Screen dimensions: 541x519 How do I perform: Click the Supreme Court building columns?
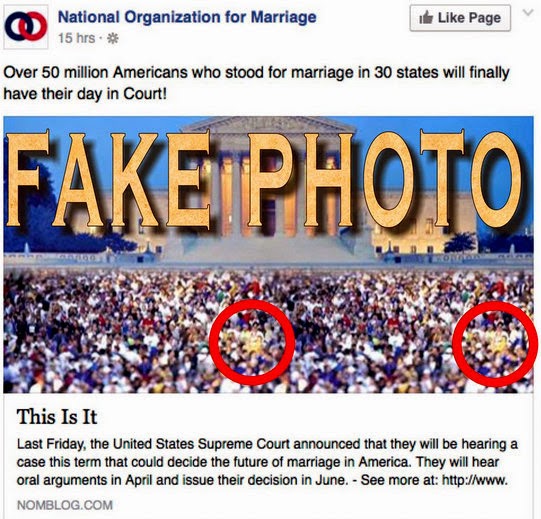click(x=269, y=193)
